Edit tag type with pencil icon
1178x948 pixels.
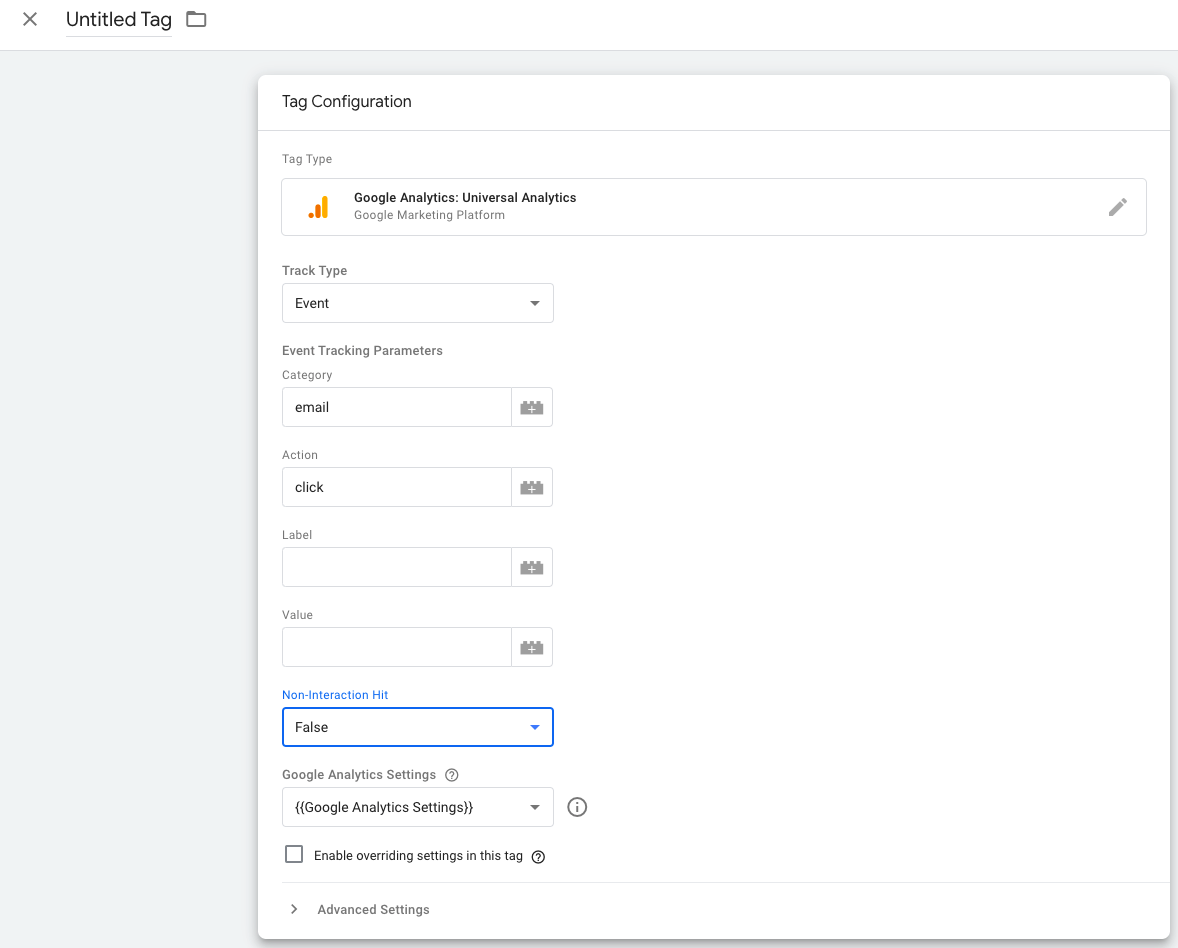click(1117, 207)
